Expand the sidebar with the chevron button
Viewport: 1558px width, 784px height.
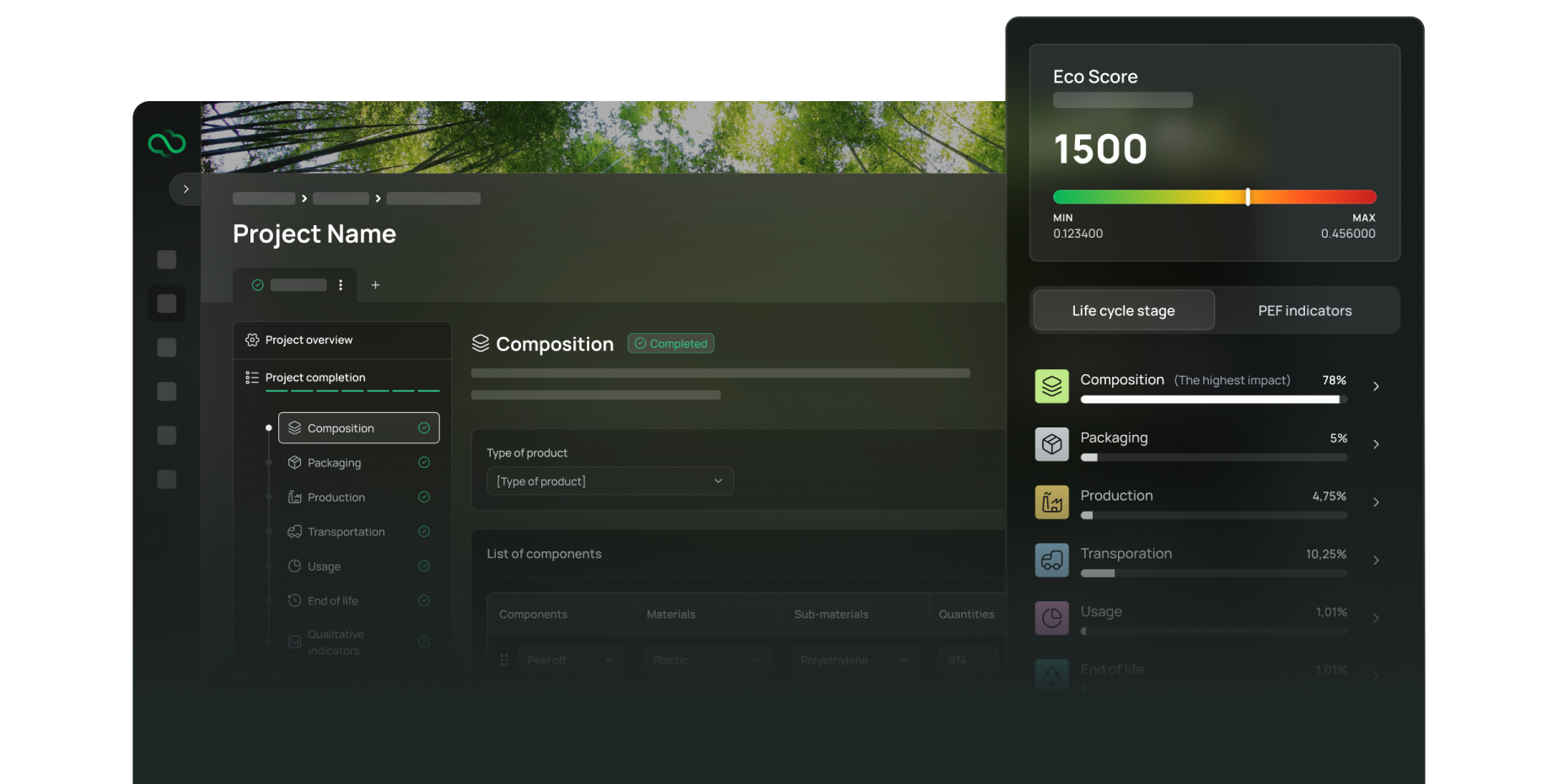tap(185, 189)
